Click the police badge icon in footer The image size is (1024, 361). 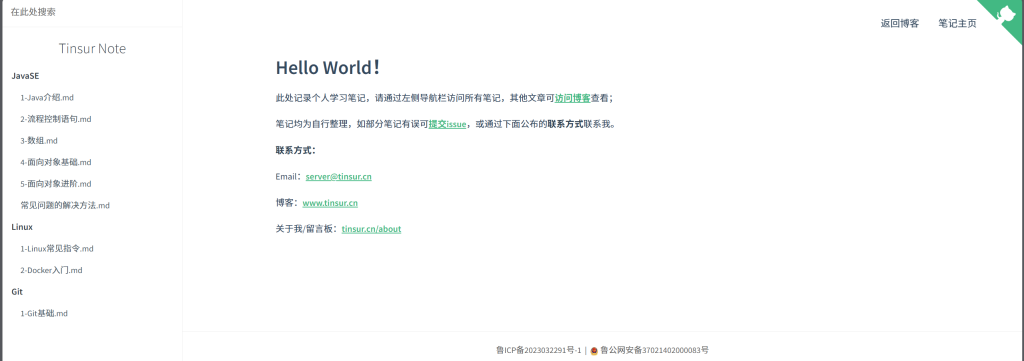point(594,351)
